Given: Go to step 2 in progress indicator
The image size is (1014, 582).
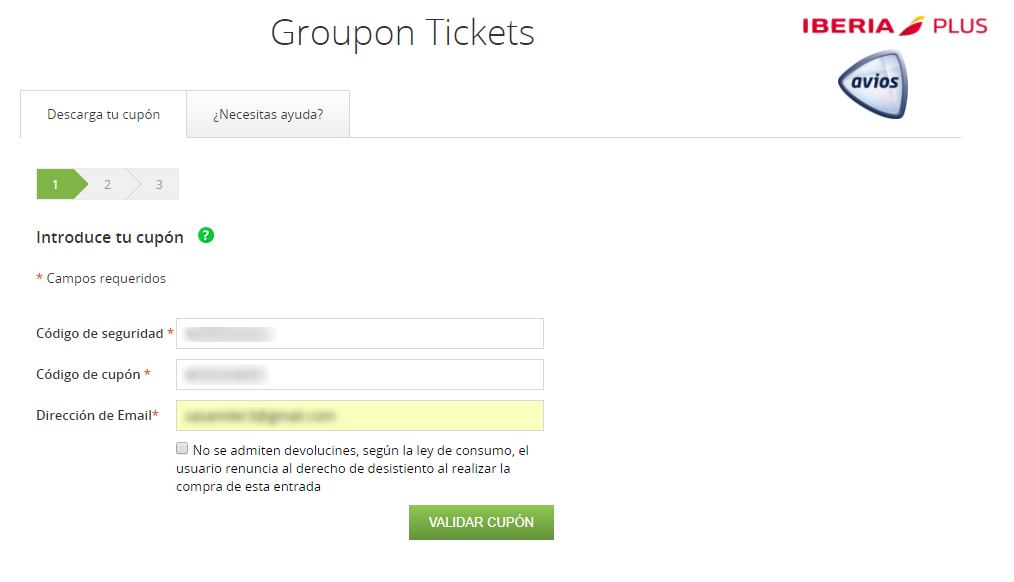Looking at the screenshot, I should pyautogui.click(x=107, y=184).
